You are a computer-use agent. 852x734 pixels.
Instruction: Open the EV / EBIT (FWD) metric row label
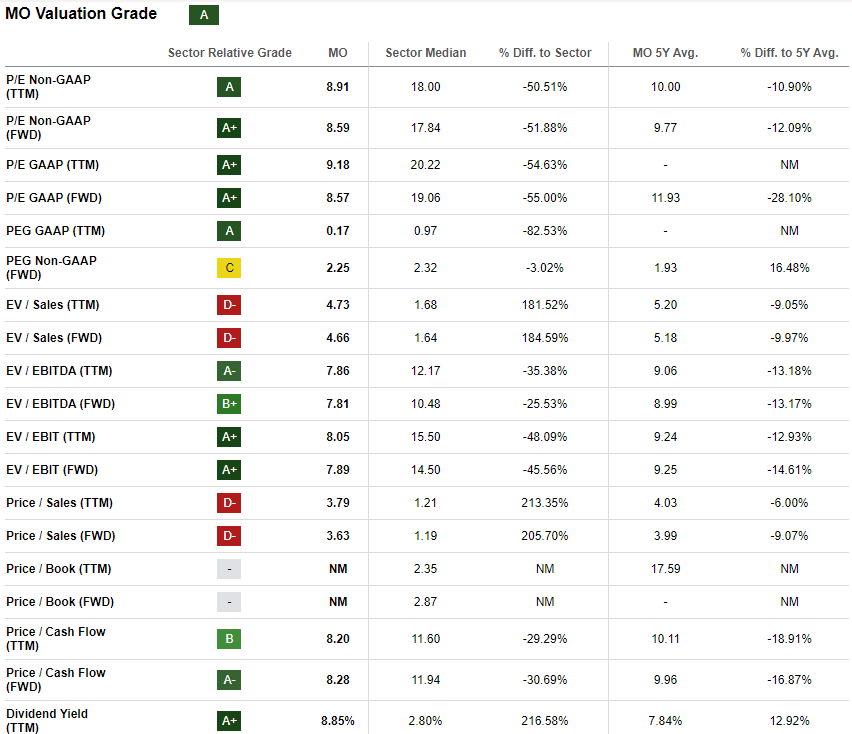coord(52,470)
